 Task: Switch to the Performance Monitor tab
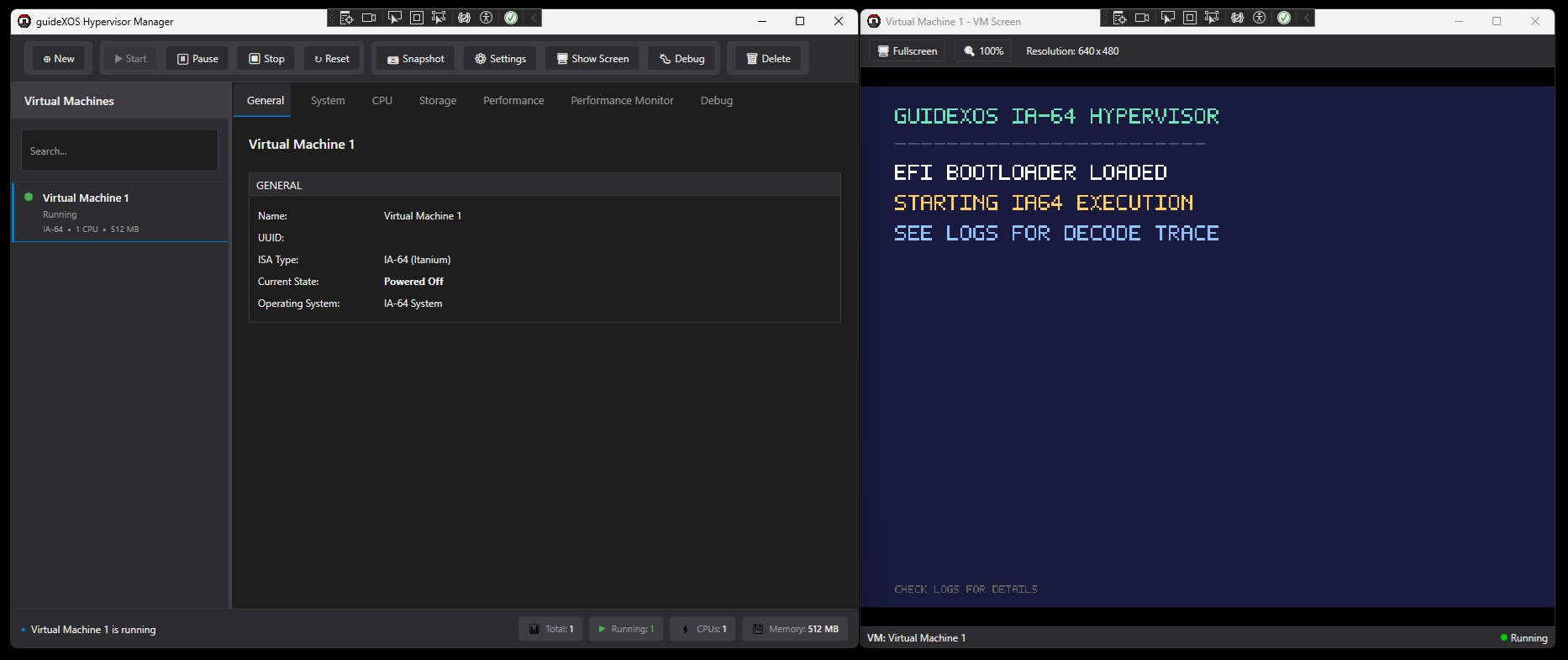(622, 100)
